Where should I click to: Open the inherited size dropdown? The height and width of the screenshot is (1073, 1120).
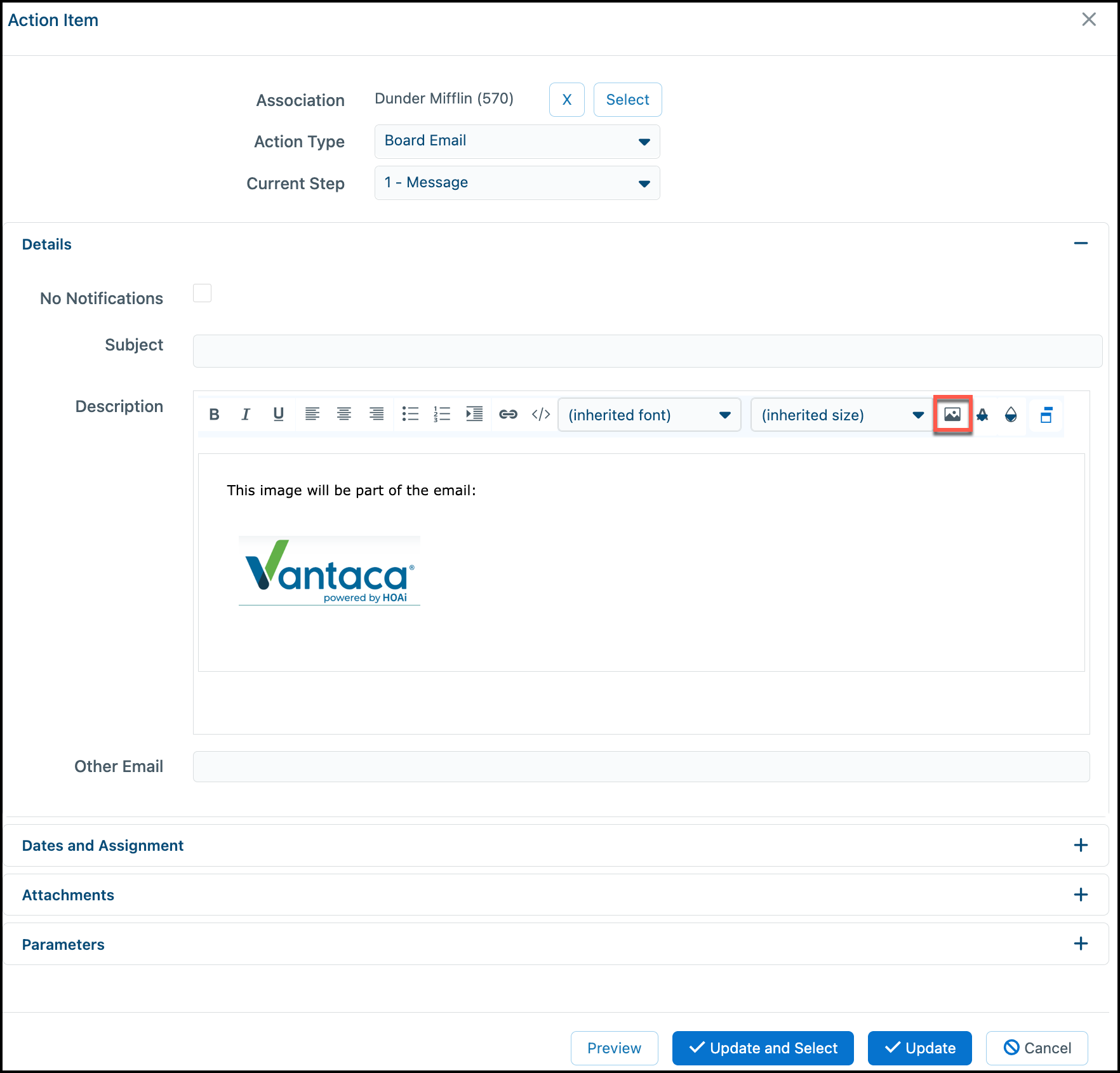coord(841,415)
